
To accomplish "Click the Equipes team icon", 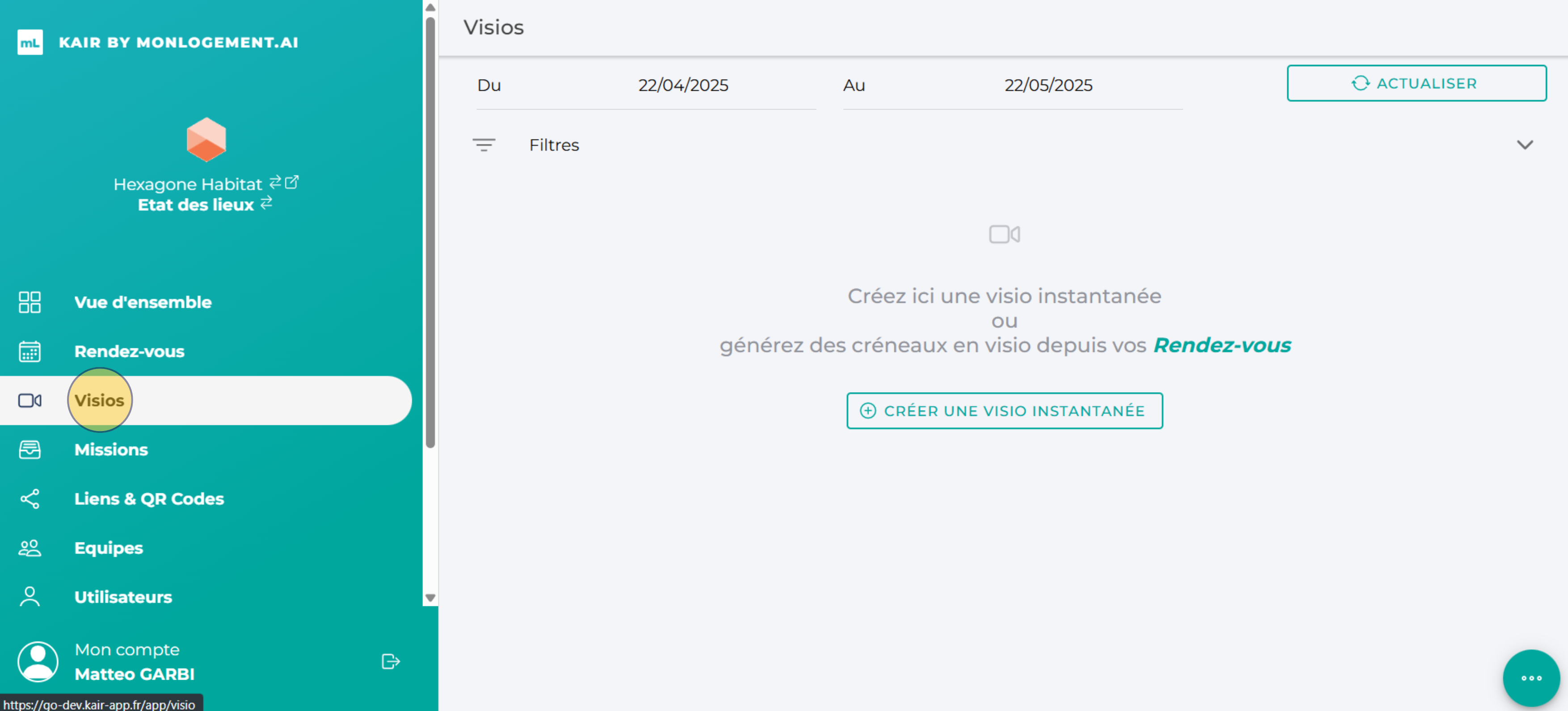I will 29,548.
